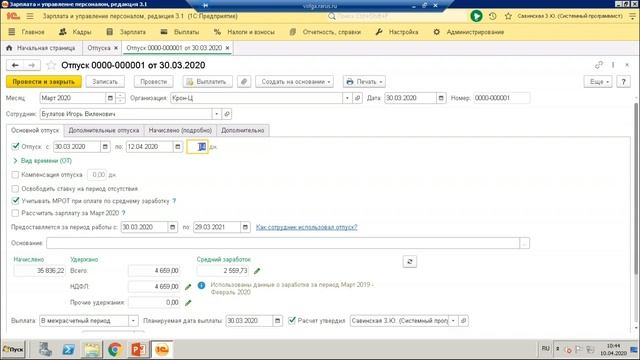
Task: Toggle Учитывать МРОТ при оплате checkbox
Action: 16,201
